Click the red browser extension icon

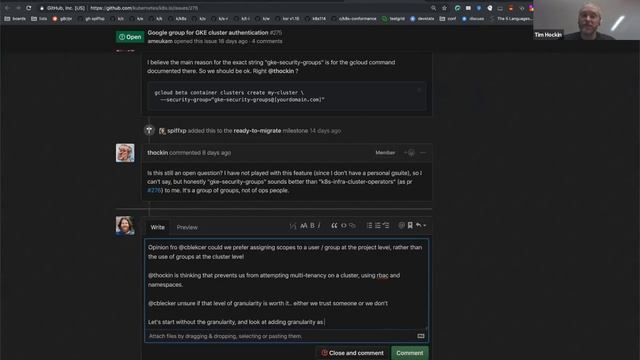pos(511,8)
